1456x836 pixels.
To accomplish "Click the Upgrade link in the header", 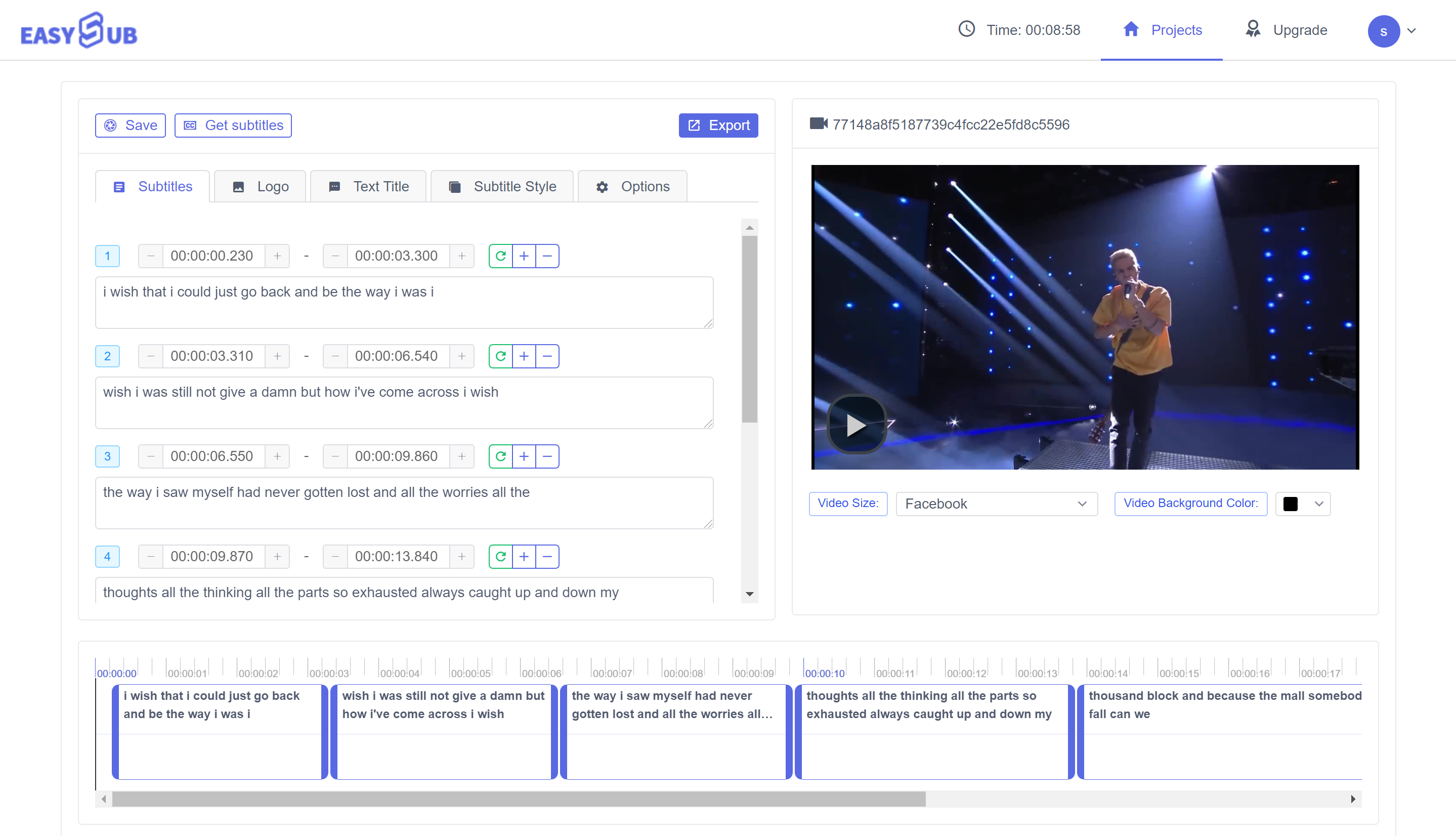I will pos(1299,30).
